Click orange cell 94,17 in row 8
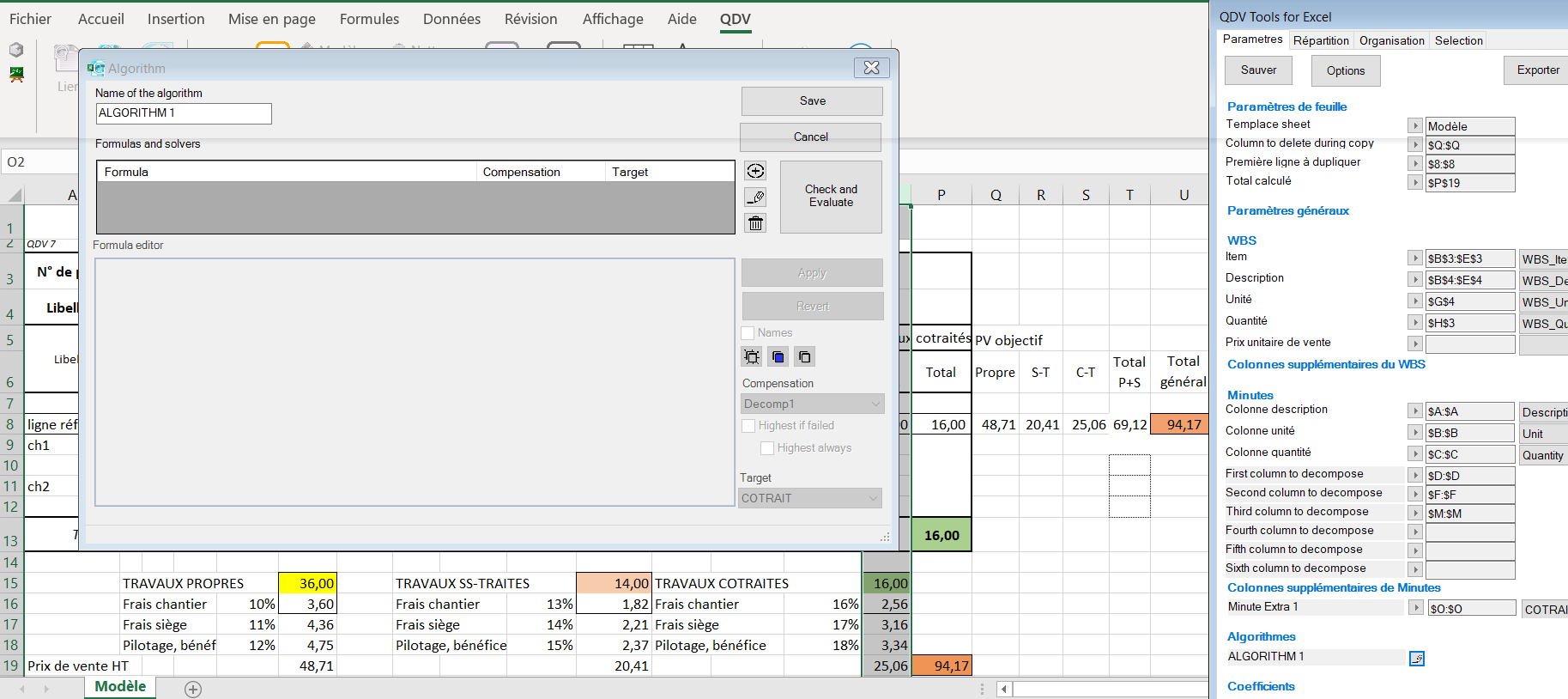 [x=1179, y=424]
